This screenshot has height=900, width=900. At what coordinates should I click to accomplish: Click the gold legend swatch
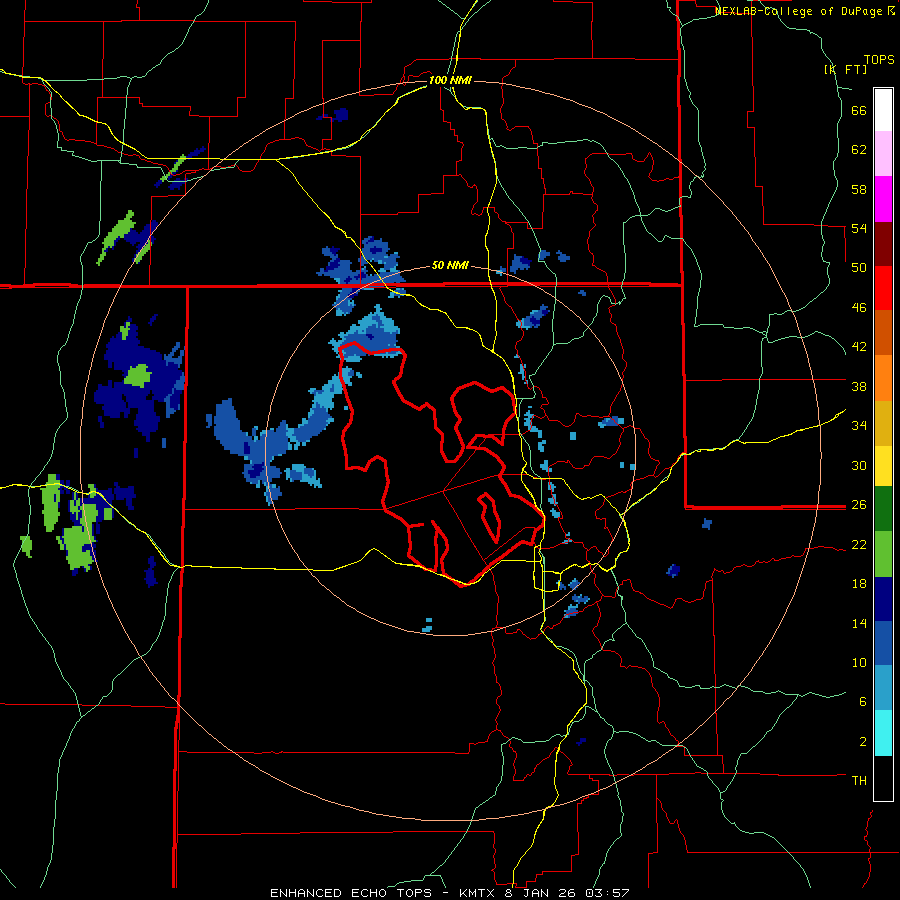point(883,423)
